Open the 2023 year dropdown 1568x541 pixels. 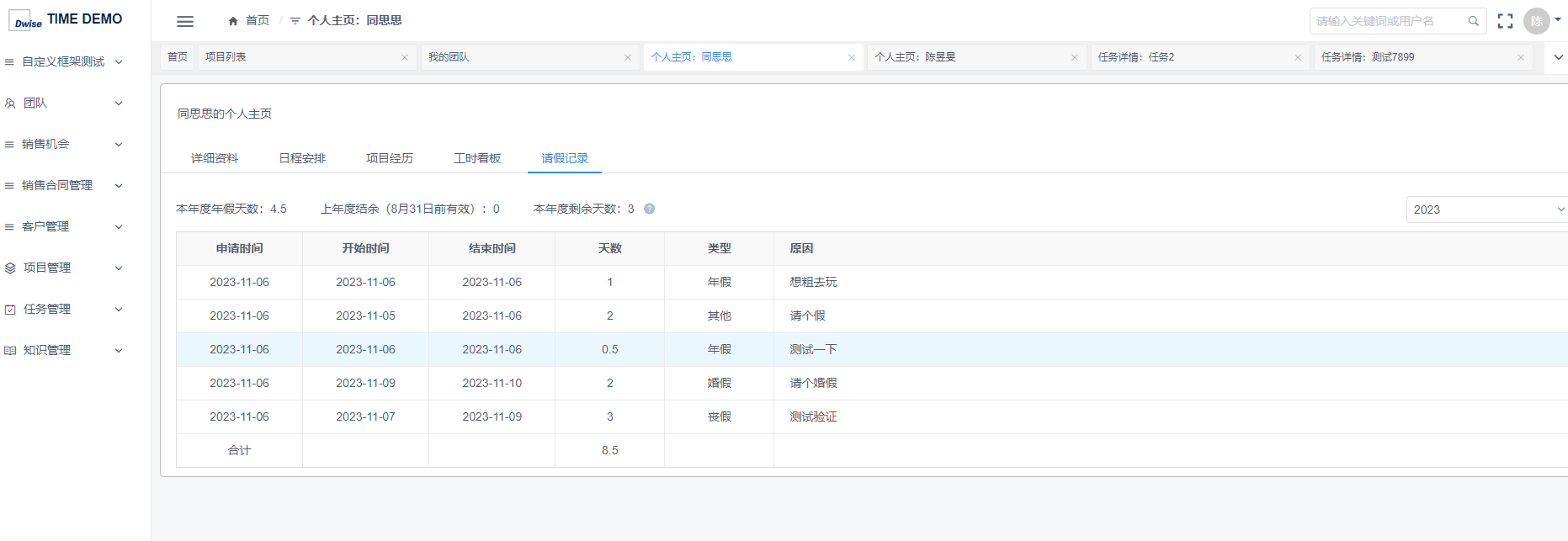(x=1487, y=210)
